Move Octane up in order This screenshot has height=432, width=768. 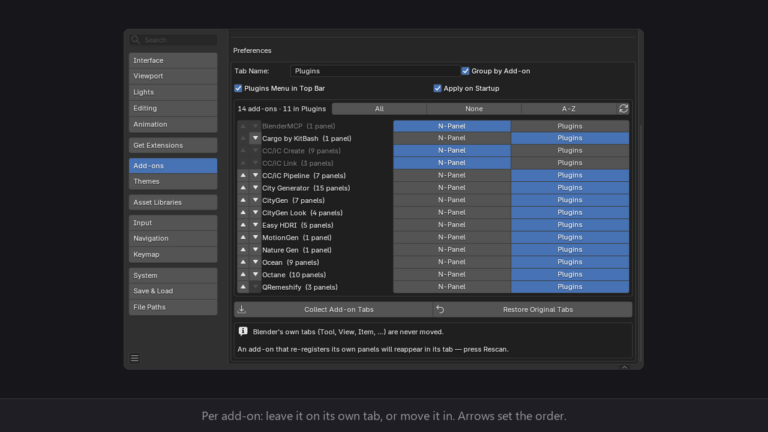243,274
